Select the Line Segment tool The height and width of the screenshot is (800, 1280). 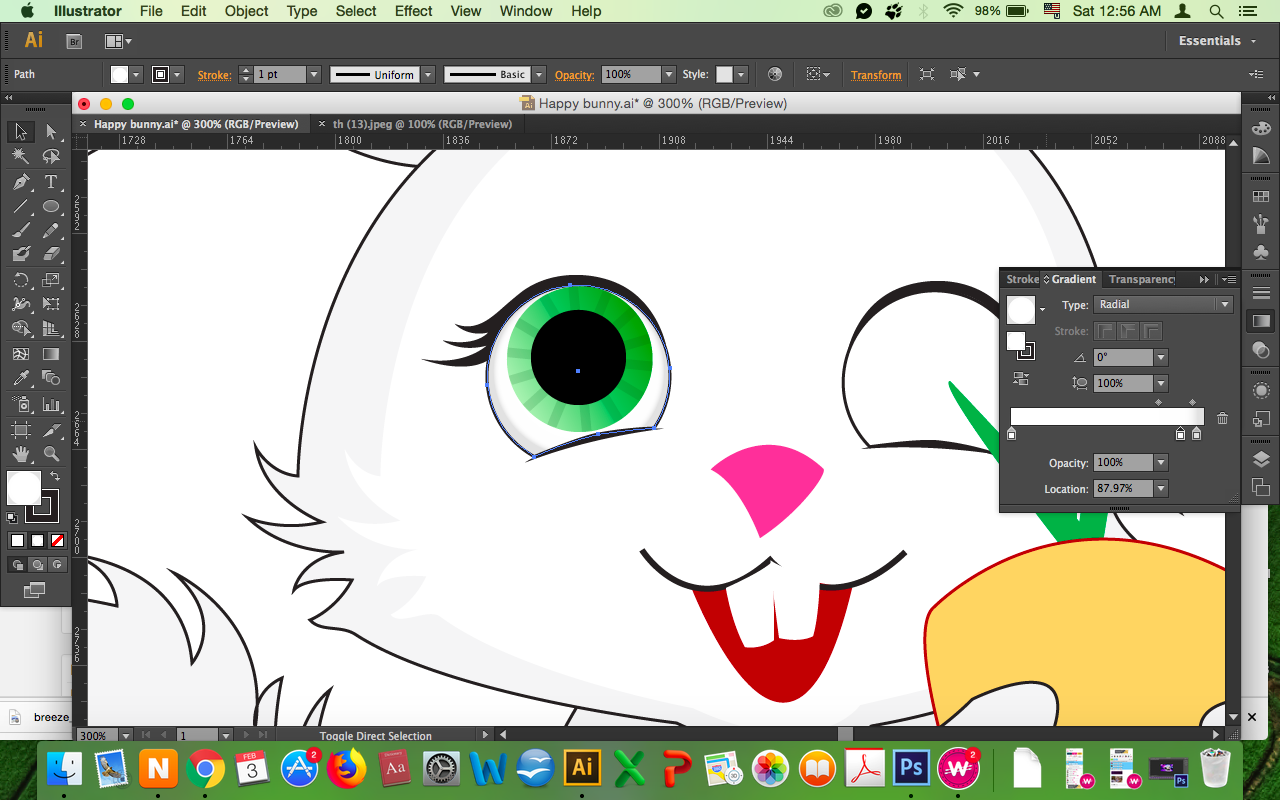pyautogui.click(x=20, y=206)
